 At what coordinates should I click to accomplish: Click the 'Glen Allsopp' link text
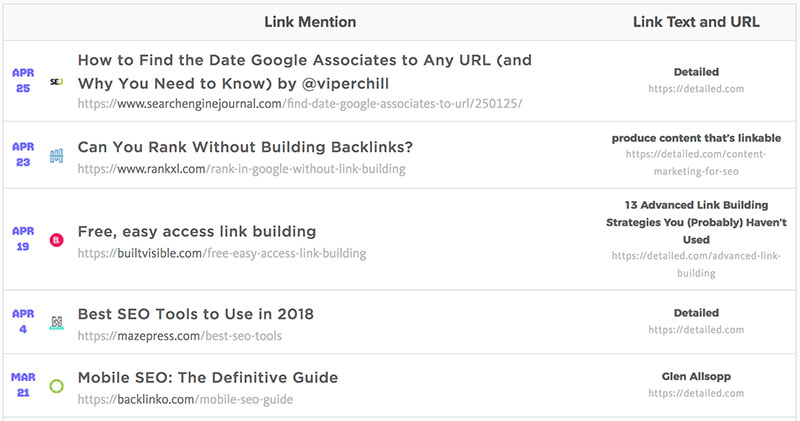coord(696,377)
